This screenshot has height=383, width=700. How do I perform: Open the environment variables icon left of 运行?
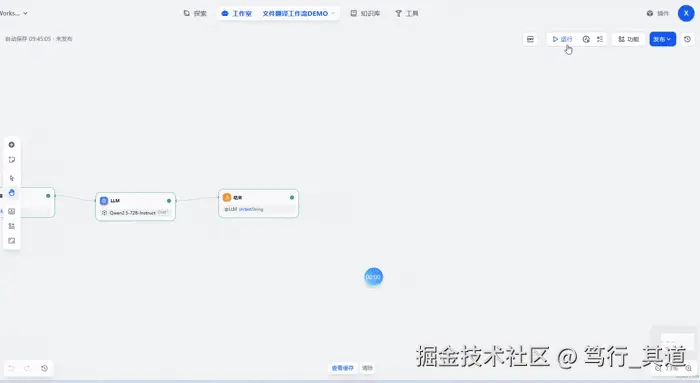click(530, 39)
